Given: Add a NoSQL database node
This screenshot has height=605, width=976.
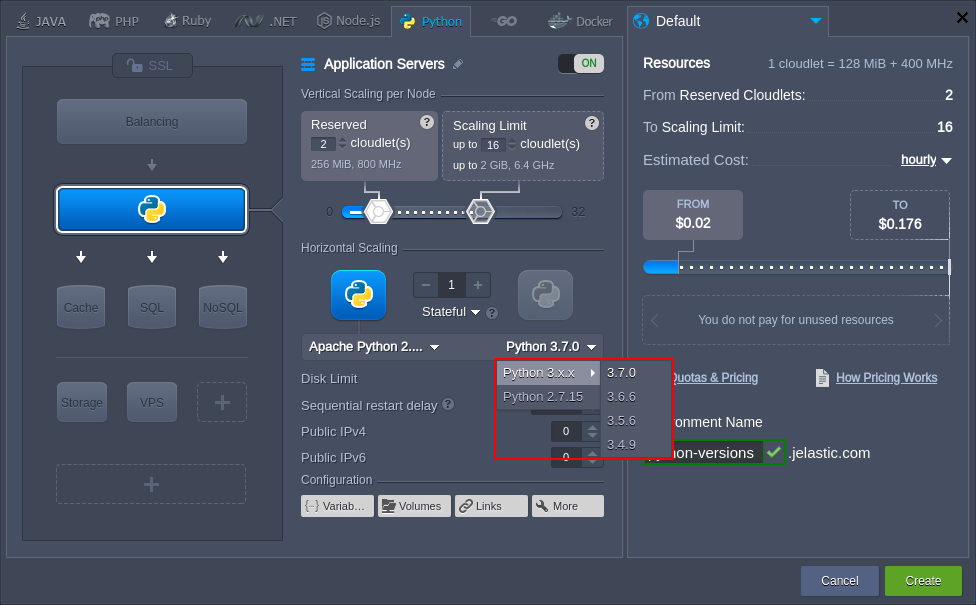Looking at the screenshot, I should click(x=222, y=307).
